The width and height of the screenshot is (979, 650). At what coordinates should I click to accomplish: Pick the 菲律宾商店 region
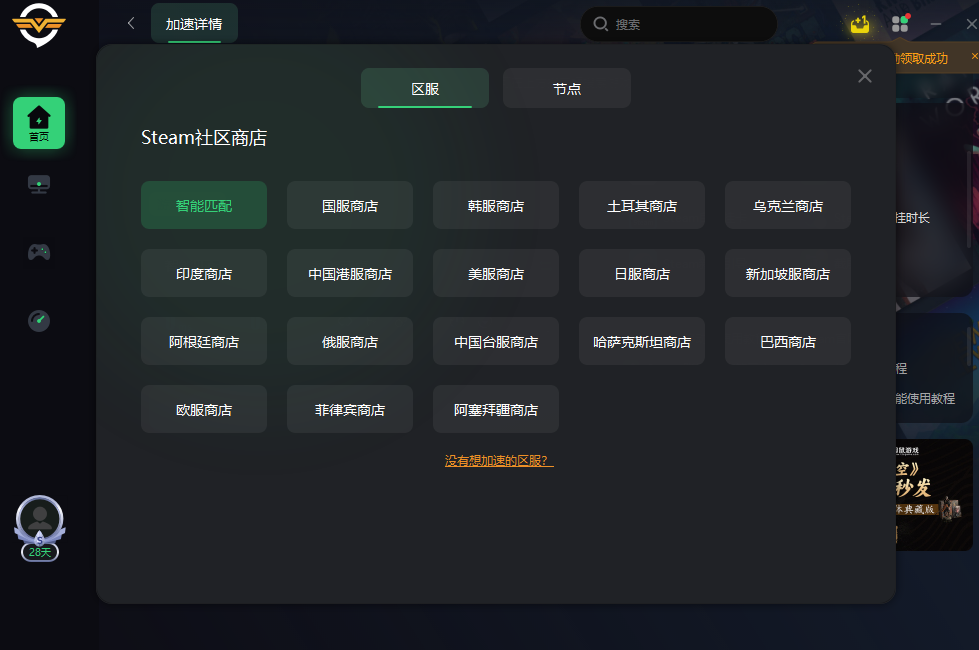350,410
